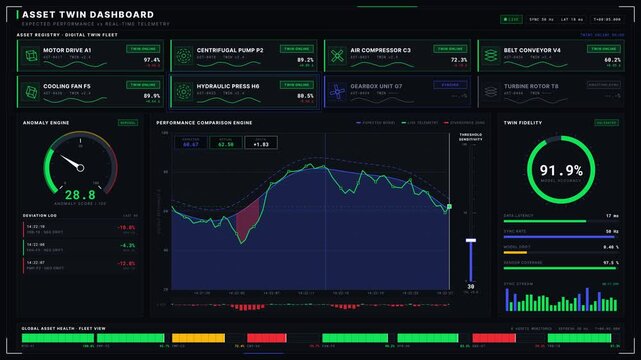Click the Gearbox Unit G7 fan icon
The height and width of the screenshot is (360, 641).
click(337, 92)
